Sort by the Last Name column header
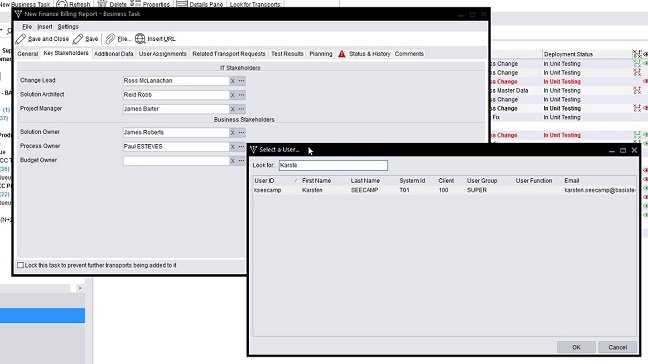This screenshot has width=648, height=364. 372,181
